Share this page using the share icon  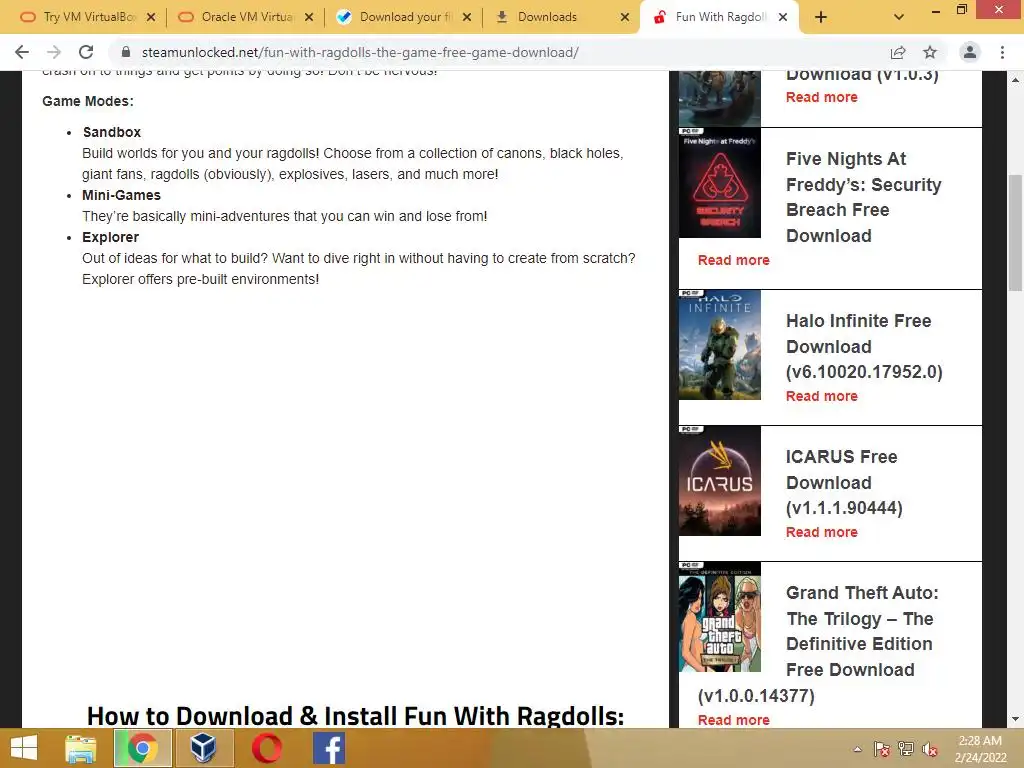[898, 52]
